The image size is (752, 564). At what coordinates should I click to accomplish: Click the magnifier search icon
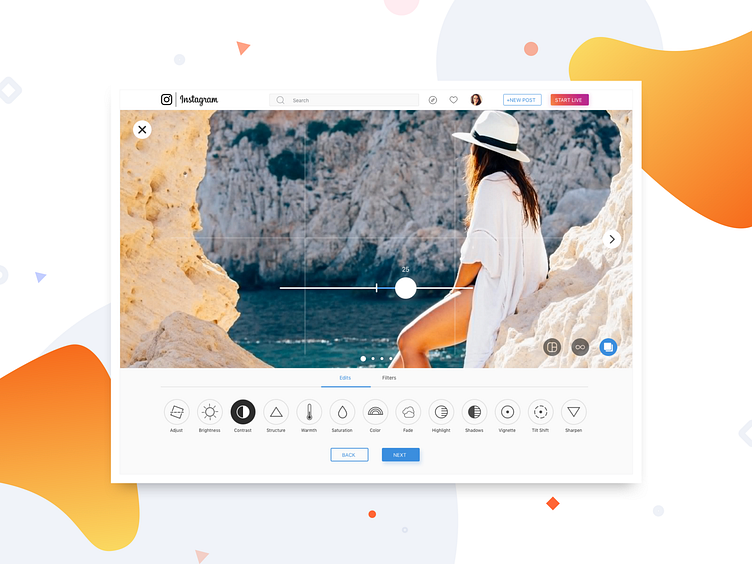[281, 100]
